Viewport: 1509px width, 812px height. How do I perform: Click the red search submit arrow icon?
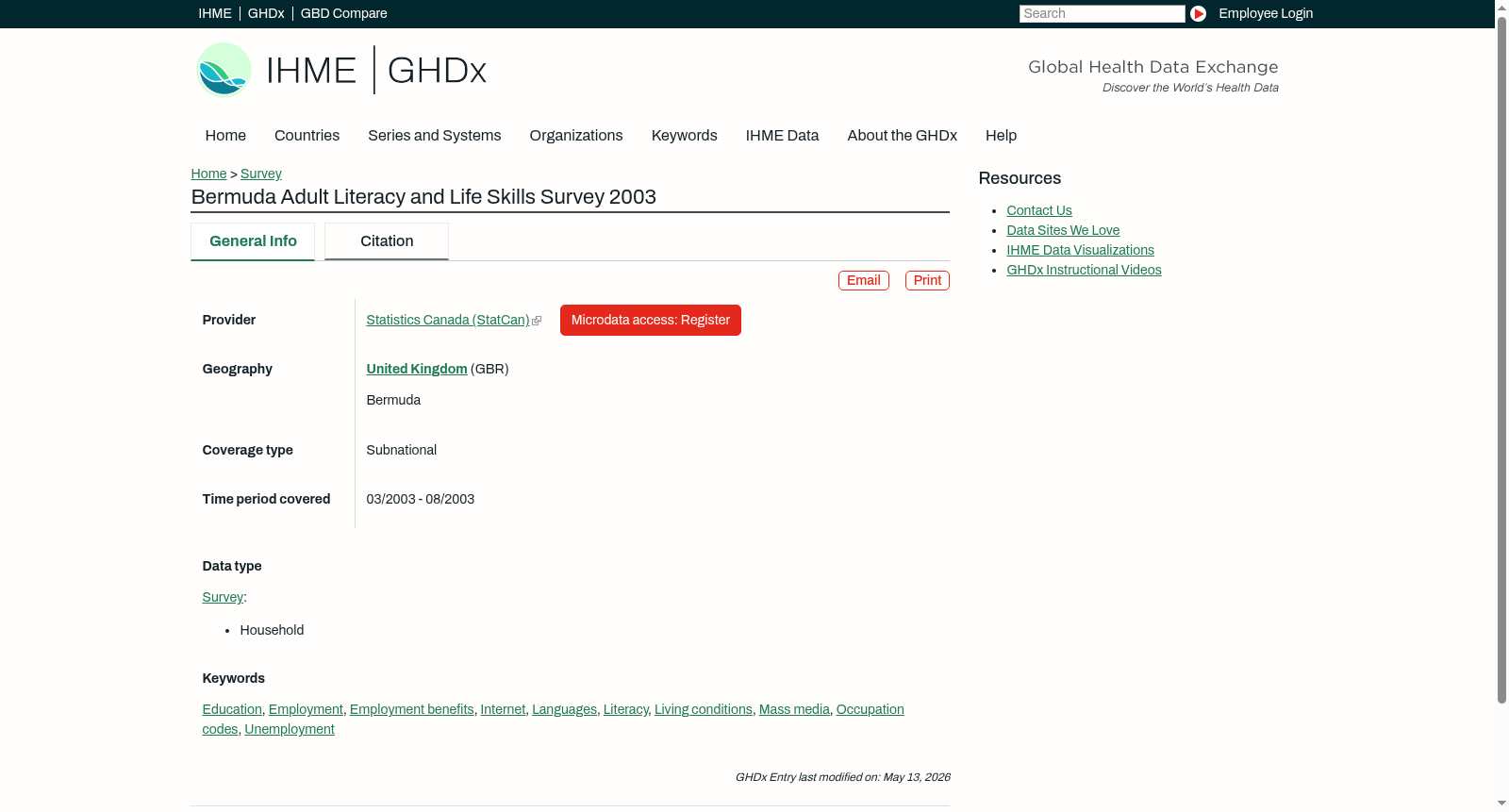1198,13
